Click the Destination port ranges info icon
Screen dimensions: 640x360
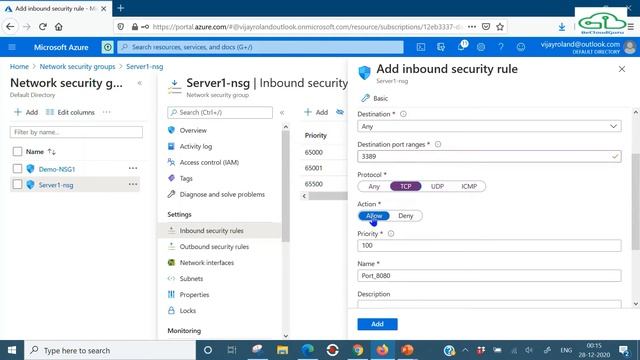(x=438, y=144)
